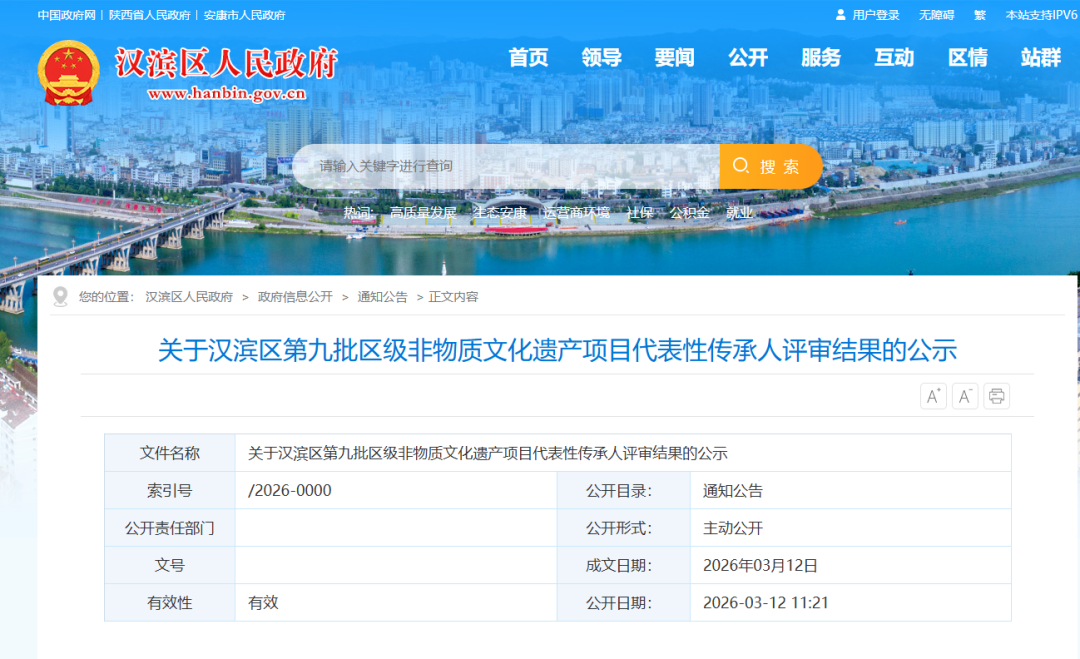Click the location pin icon in breadcrumb

pos(61,296)
